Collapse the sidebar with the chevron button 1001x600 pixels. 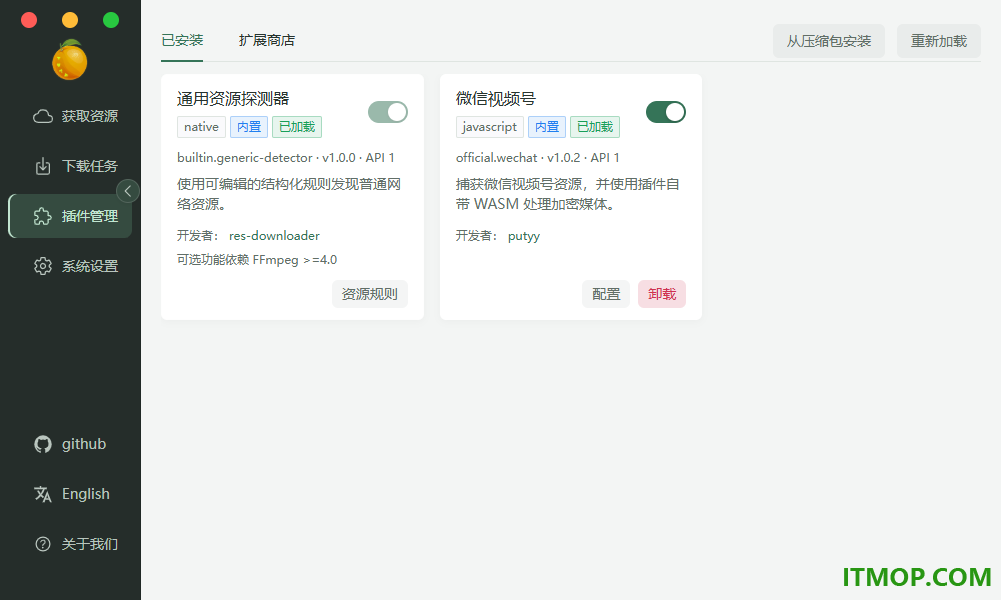tap(128, 191)
